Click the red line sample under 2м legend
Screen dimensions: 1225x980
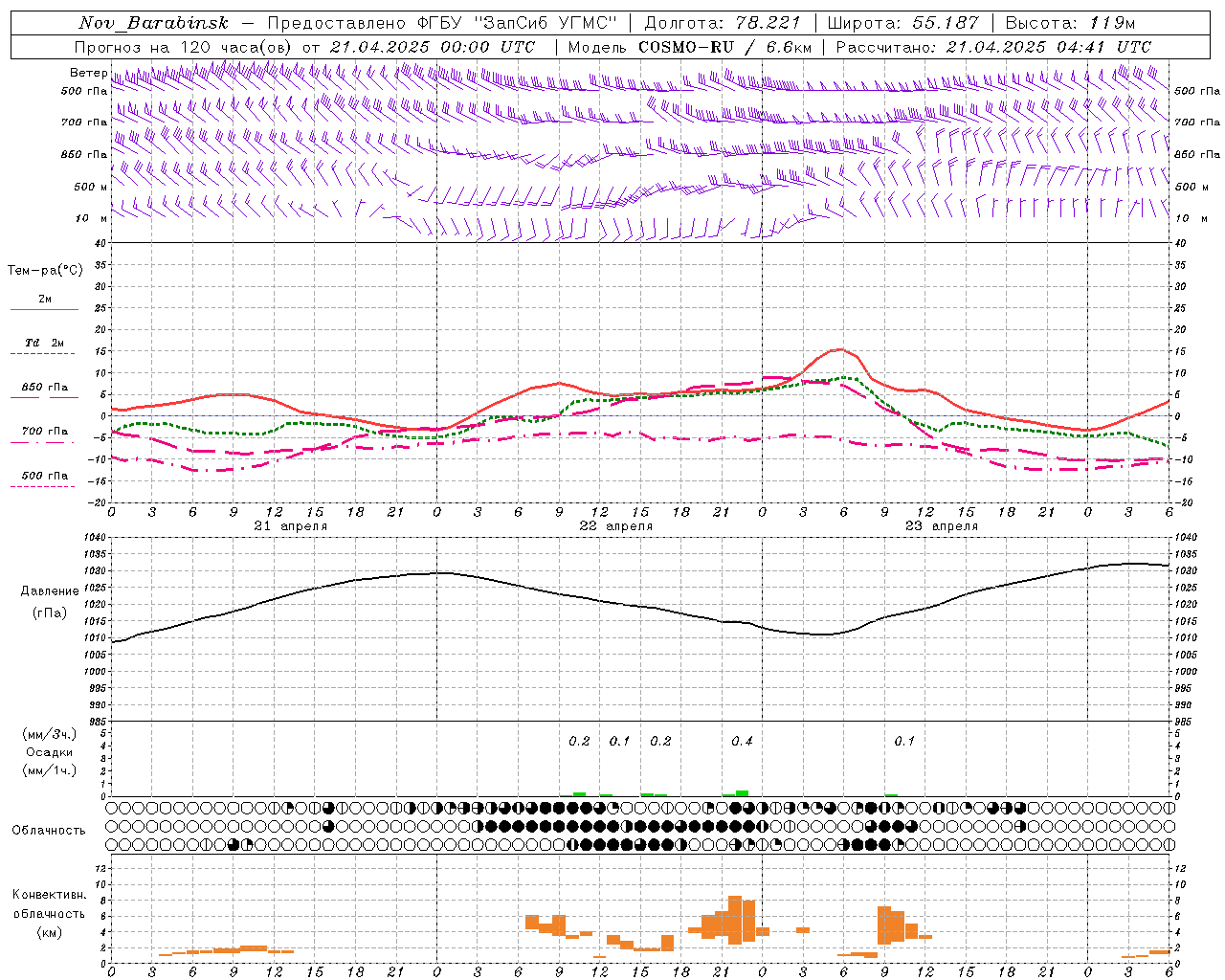pos(44,310)
